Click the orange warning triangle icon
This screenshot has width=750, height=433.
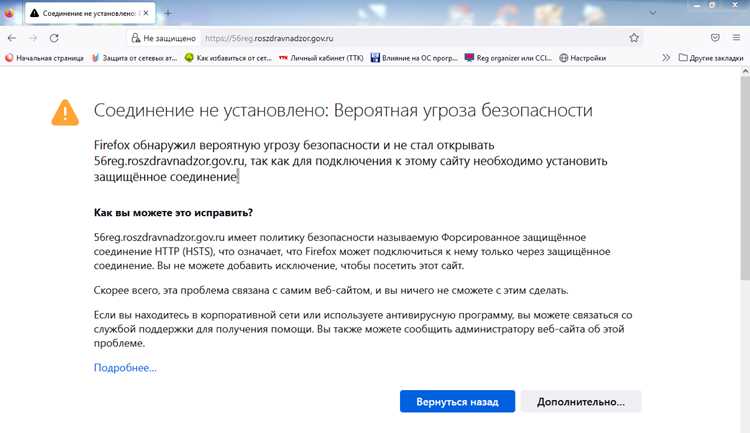coord(65,113)
